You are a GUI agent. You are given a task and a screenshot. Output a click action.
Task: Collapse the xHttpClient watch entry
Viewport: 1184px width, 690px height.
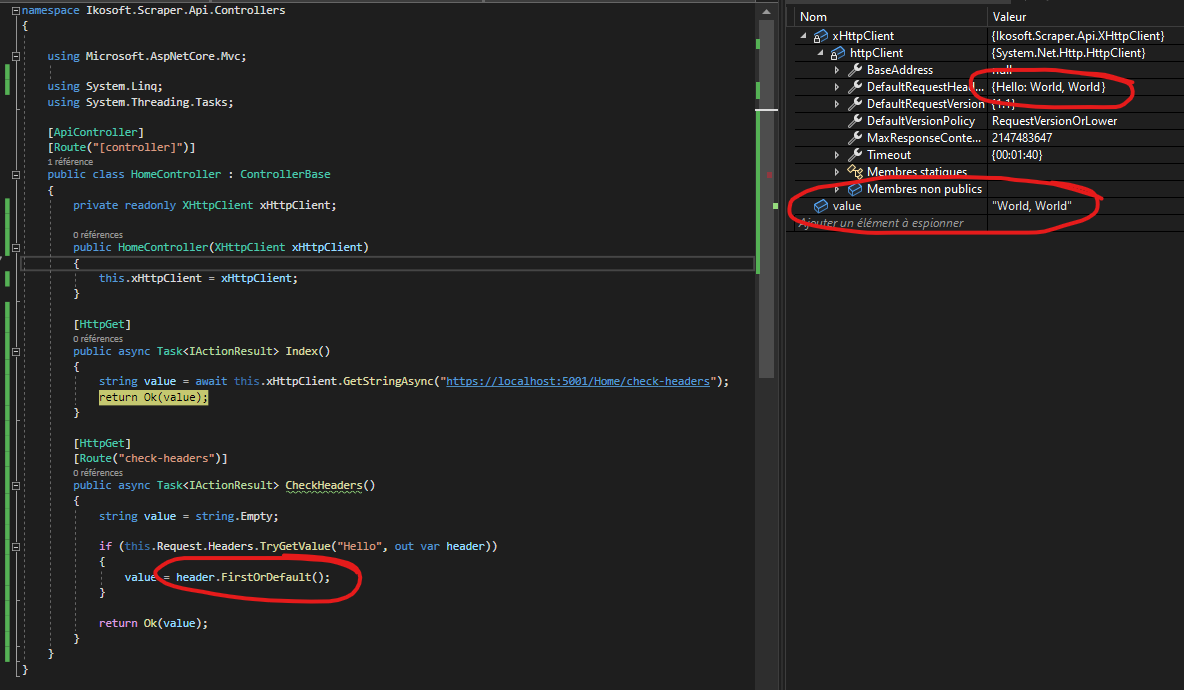point(803,35)
